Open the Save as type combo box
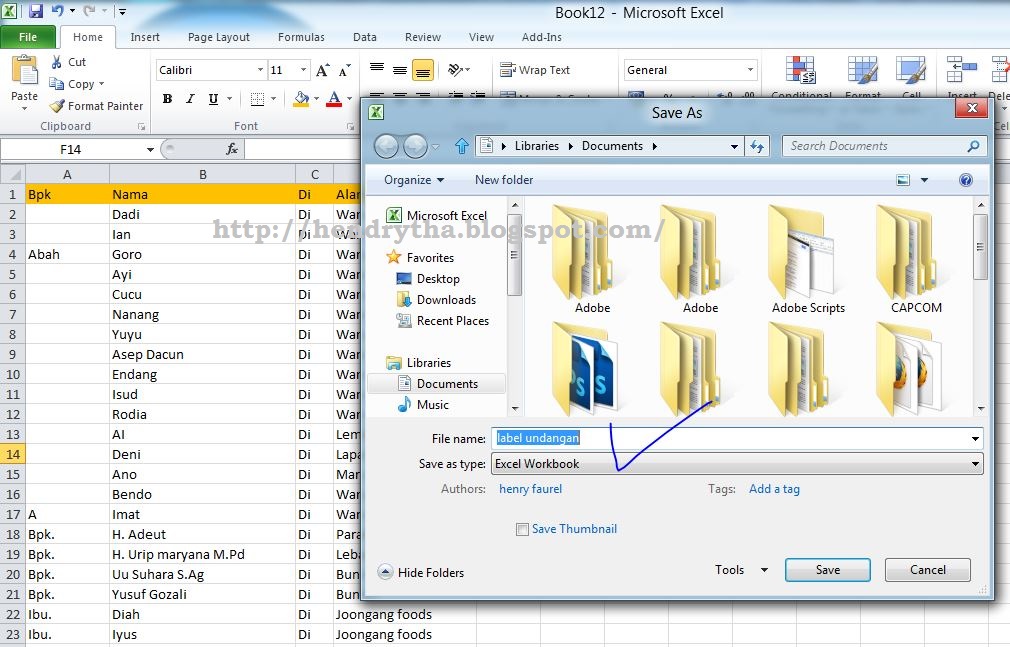Screen dimensions: 1010x647 [x=737, y=464]
